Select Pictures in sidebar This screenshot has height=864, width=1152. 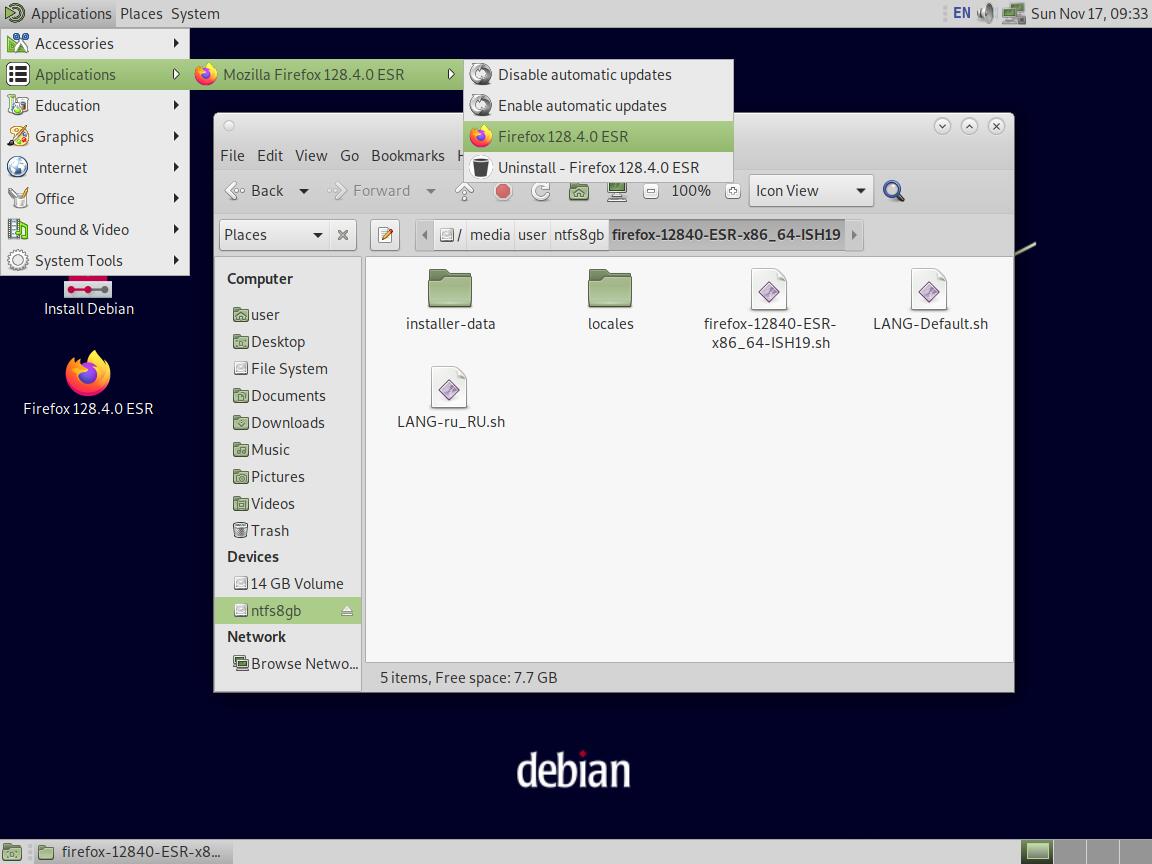click(287, 477)
